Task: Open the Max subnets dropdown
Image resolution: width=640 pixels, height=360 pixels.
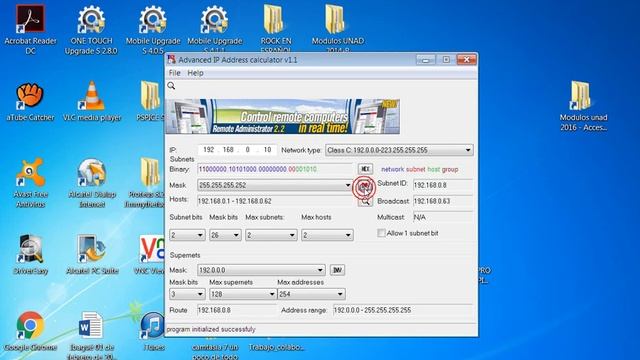Action: click(271, 235)
